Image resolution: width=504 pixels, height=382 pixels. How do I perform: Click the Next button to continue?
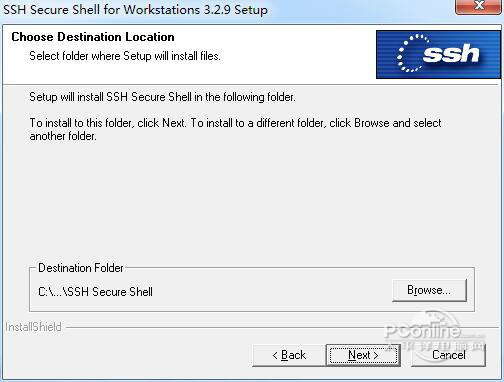tap(363, 355)
